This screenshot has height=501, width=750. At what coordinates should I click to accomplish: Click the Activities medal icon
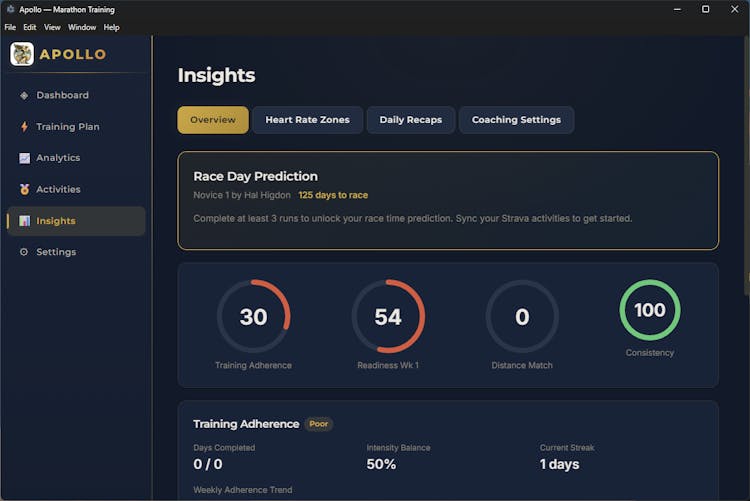[24, 189]
